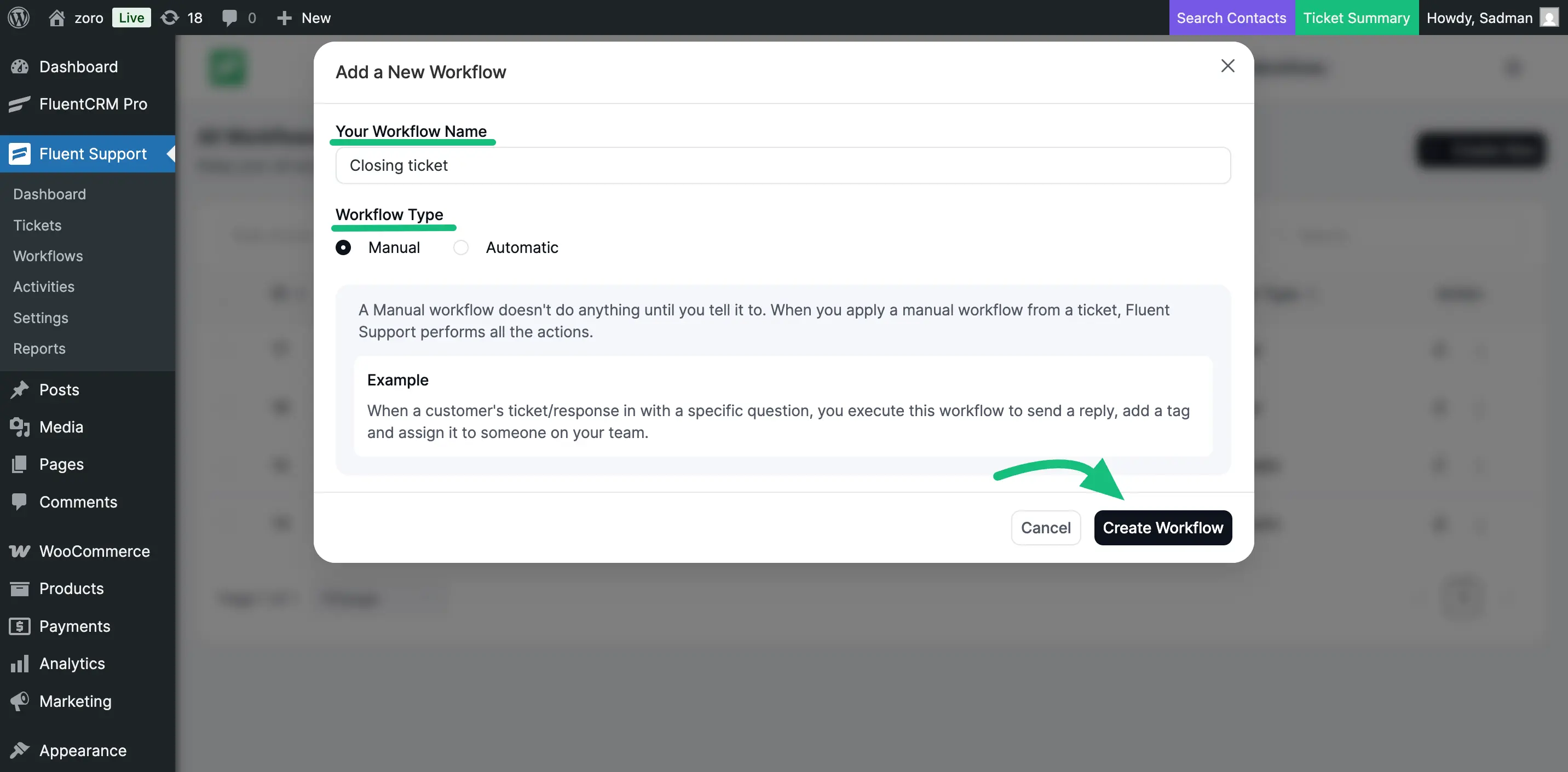Screen dimensions: 1568x772
Task: Click the Create Workflow button
Action: coord(1162,527)
